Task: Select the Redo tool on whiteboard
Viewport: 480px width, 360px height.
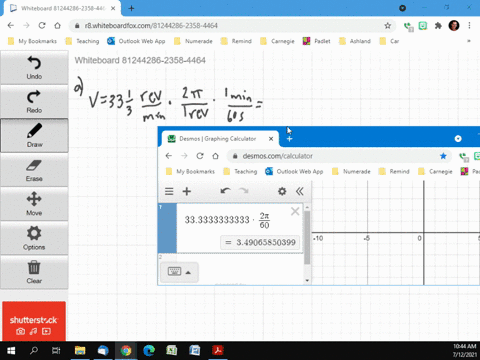Action: (34, 101)
